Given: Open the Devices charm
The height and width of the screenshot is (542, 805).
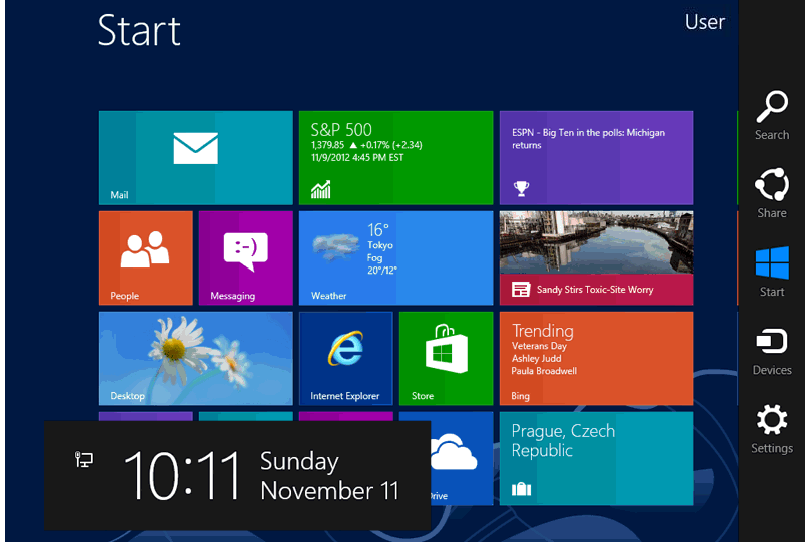Looking at the screenshot, I should 772,352.
